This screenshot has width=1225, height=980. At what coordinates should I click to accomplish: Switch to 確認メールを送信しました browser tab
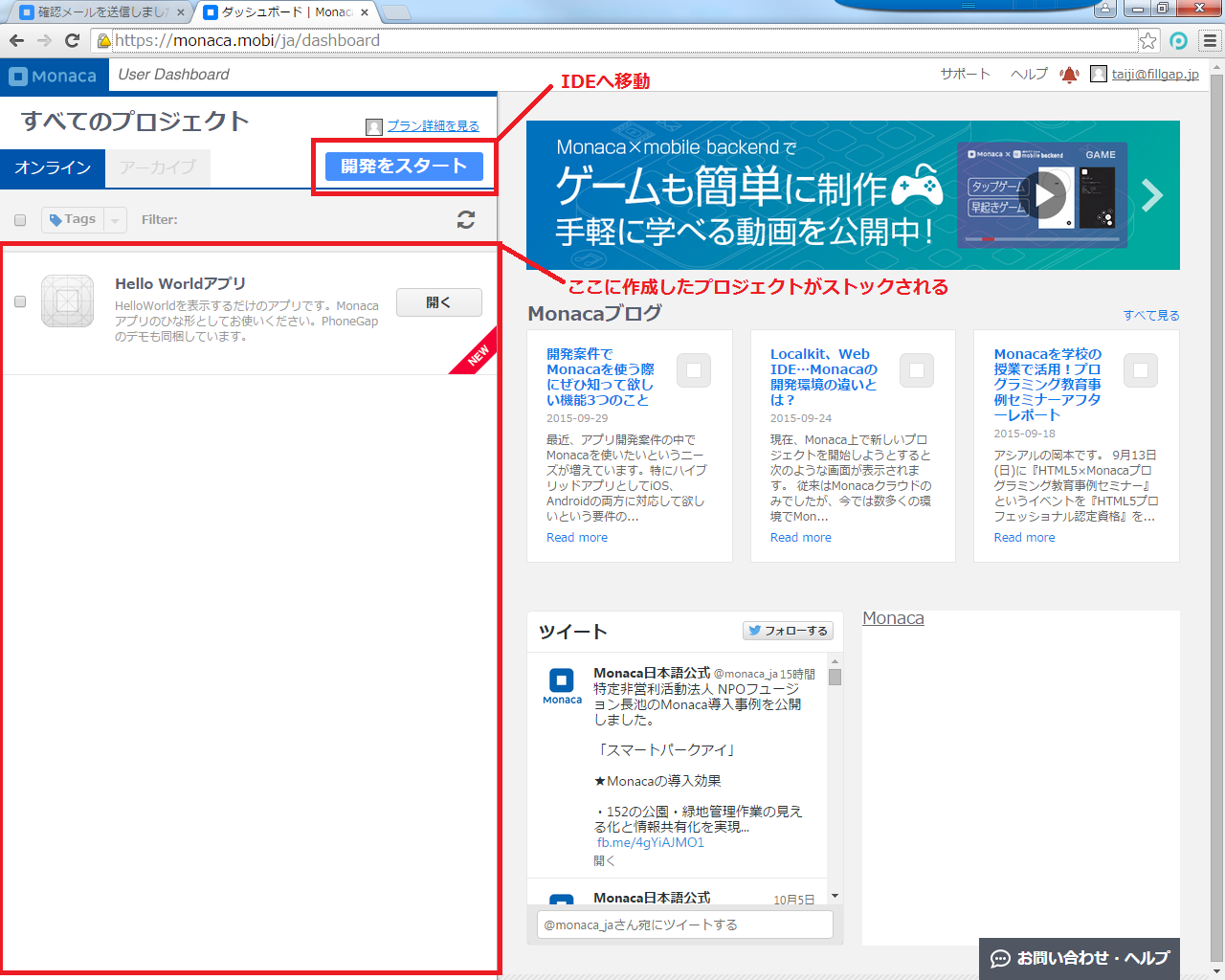coord(100,12)
